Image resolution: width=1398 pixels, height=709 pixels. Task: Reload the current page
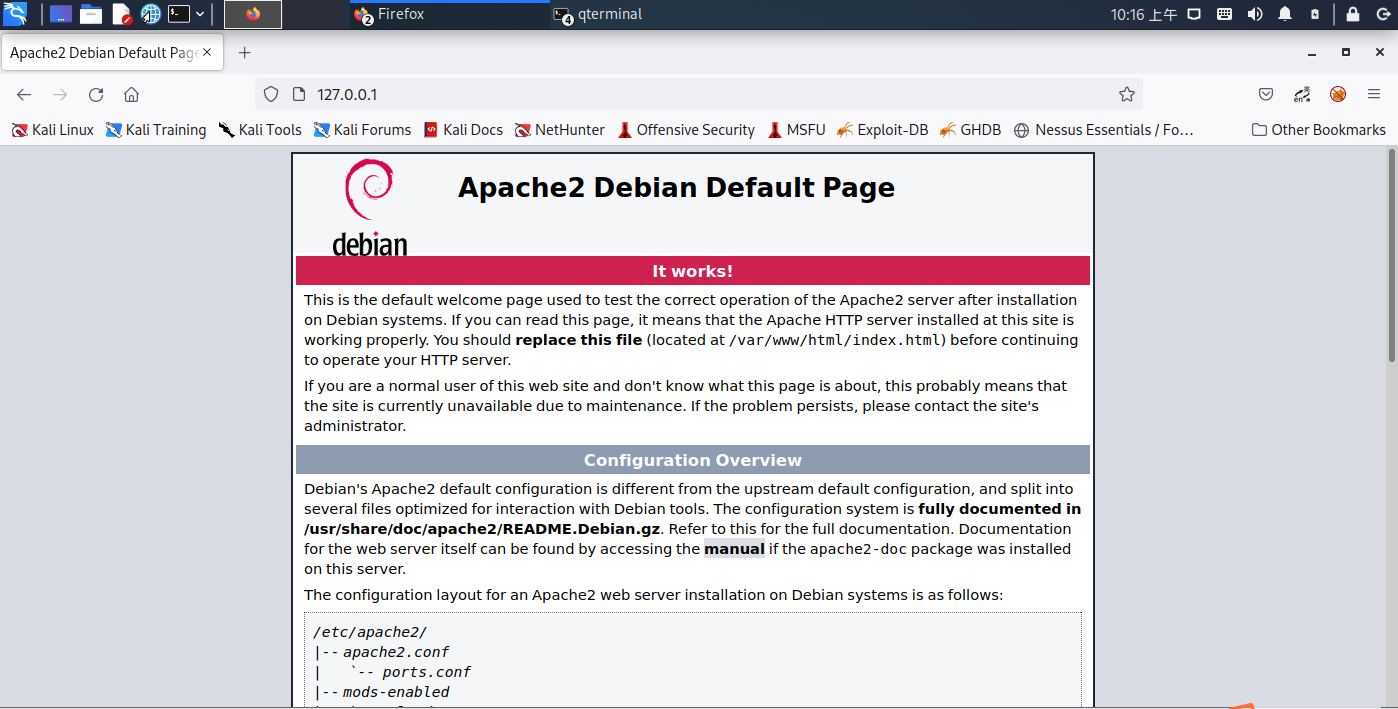(96, 94)
